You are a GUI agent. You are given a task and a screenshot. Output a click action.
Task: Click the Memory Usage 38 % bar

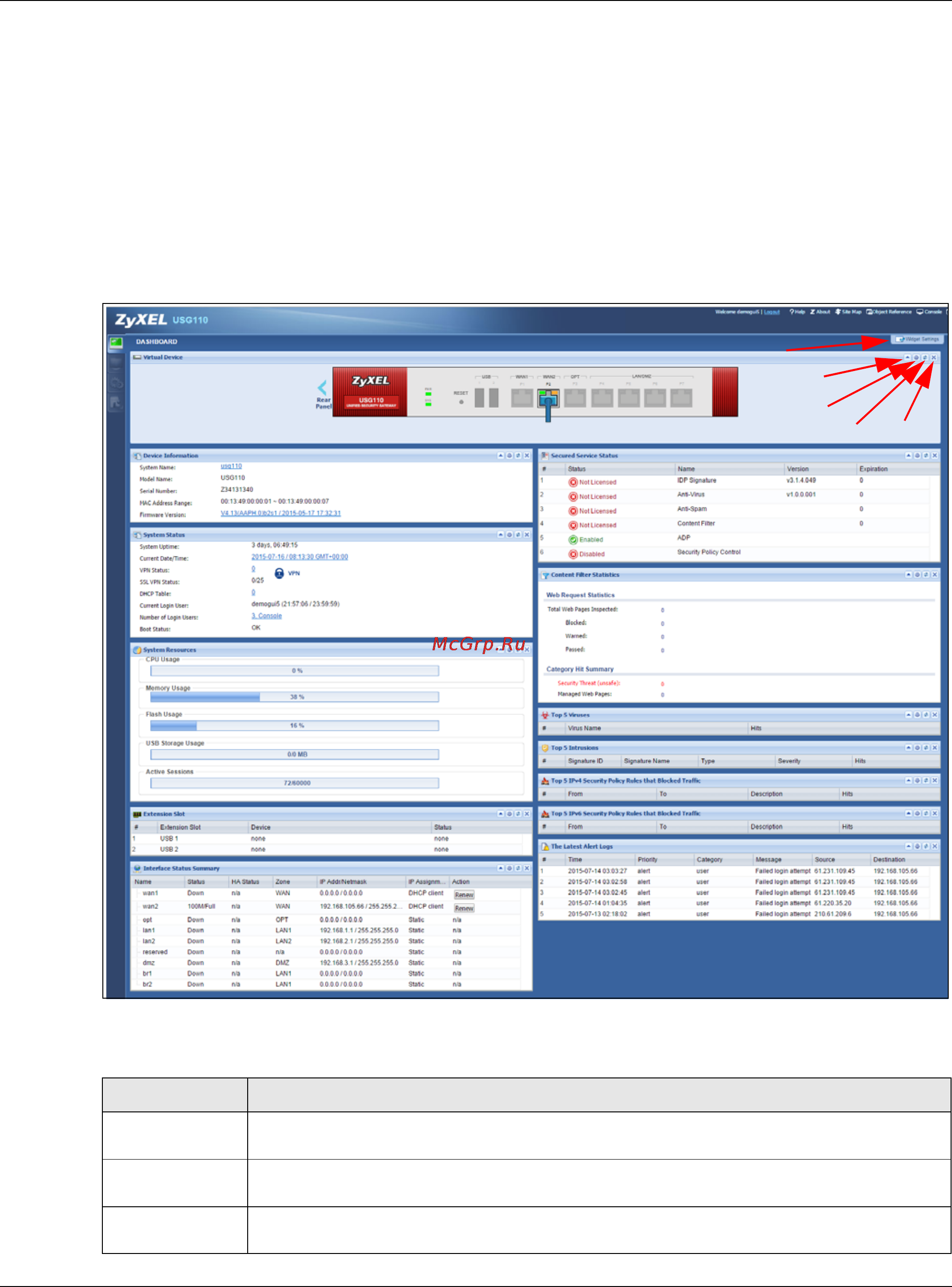[294, 697]
